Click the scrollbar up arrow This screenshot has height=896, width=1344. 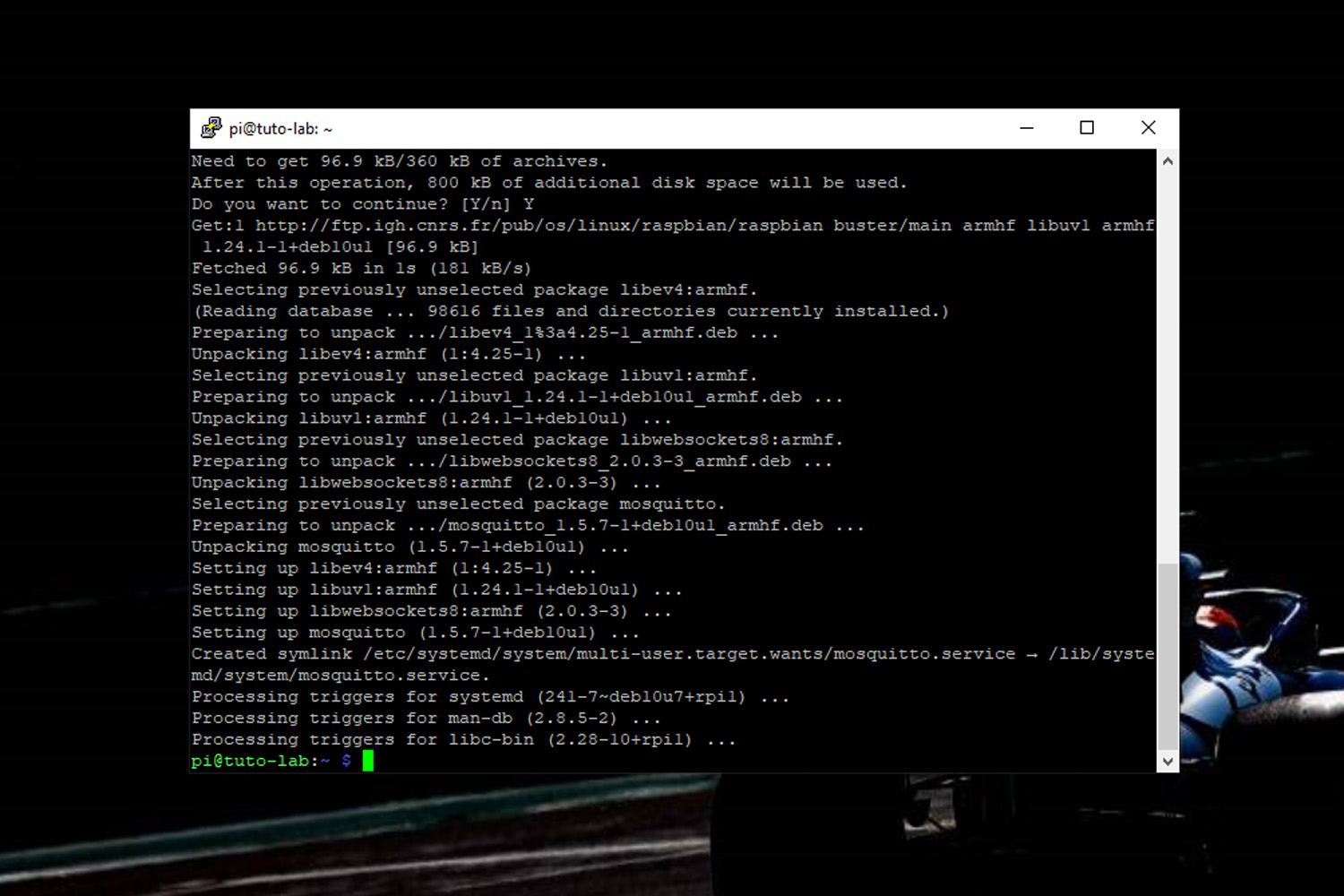1167,161
